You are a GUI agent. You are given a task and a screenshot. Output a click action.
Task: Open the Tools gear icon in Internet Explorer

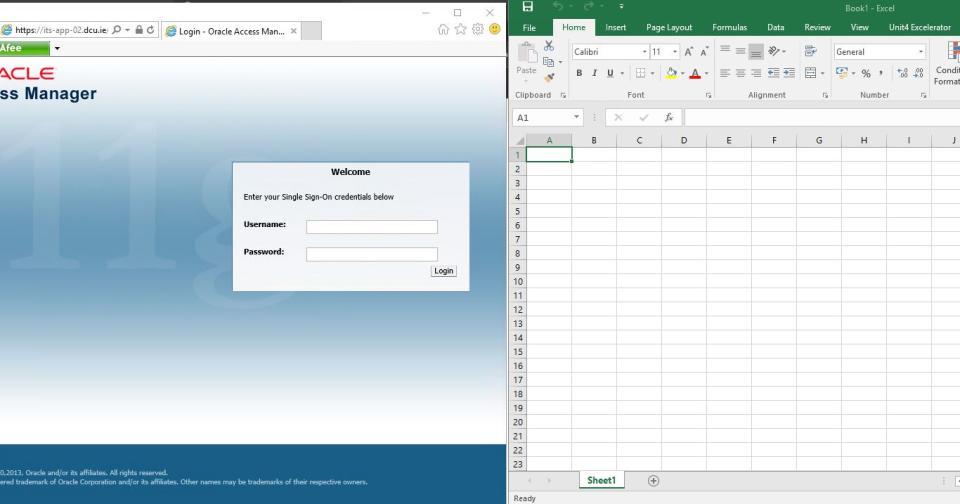click(x=478, y=29)
